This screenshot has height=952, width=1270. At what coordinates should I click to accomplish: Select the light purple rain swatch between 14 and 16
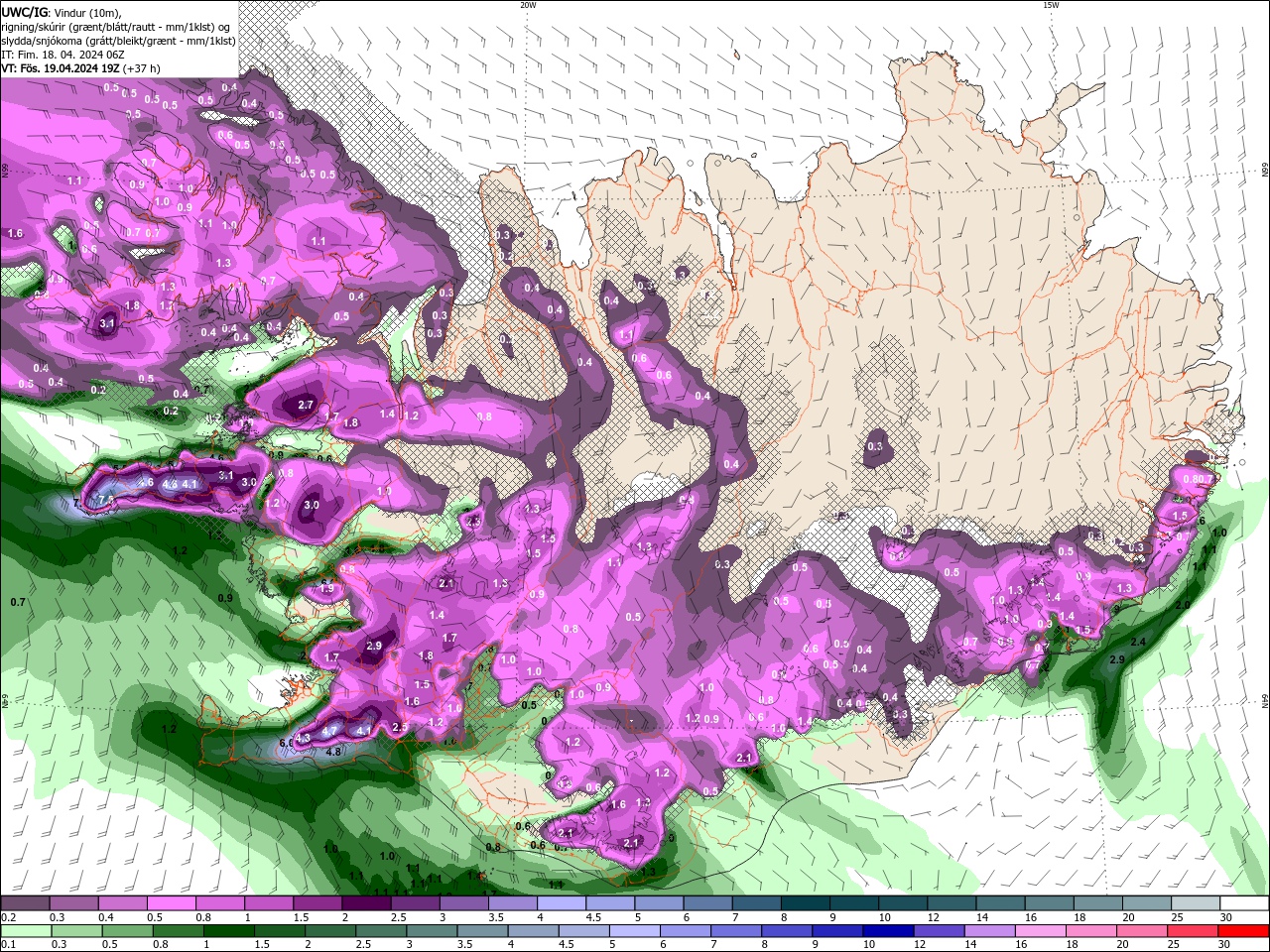pyautogui.click(x=988, y=931)
